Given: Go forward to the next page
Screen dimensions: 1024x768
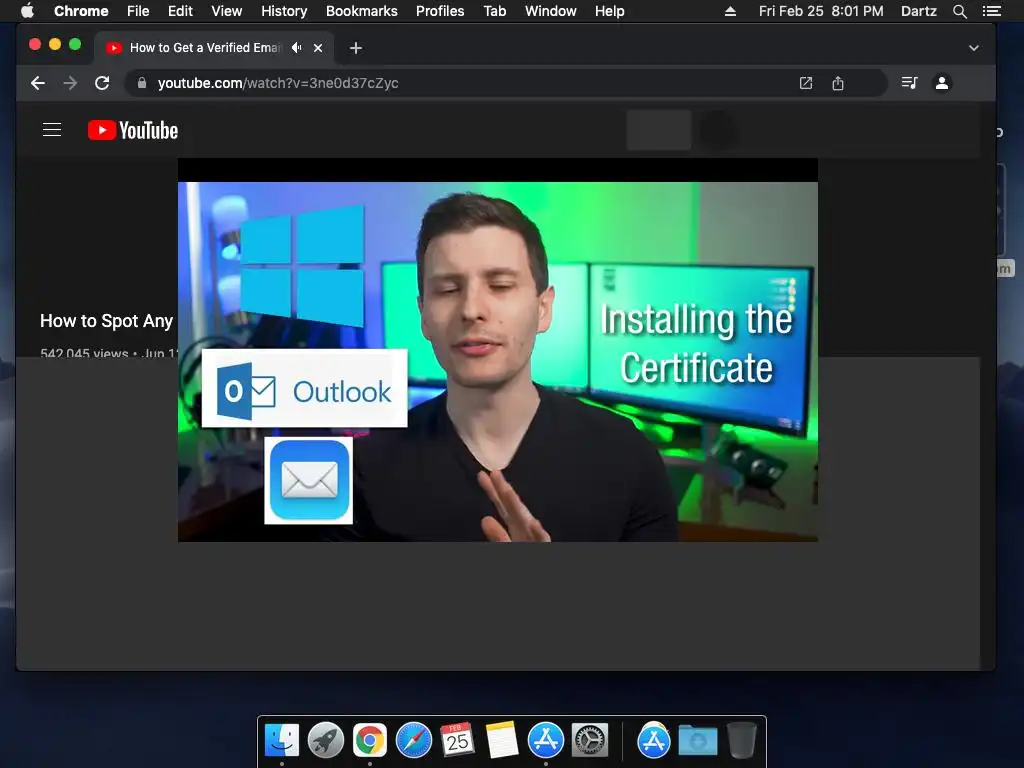Looking at the screenshot, I should pos(70,83).
